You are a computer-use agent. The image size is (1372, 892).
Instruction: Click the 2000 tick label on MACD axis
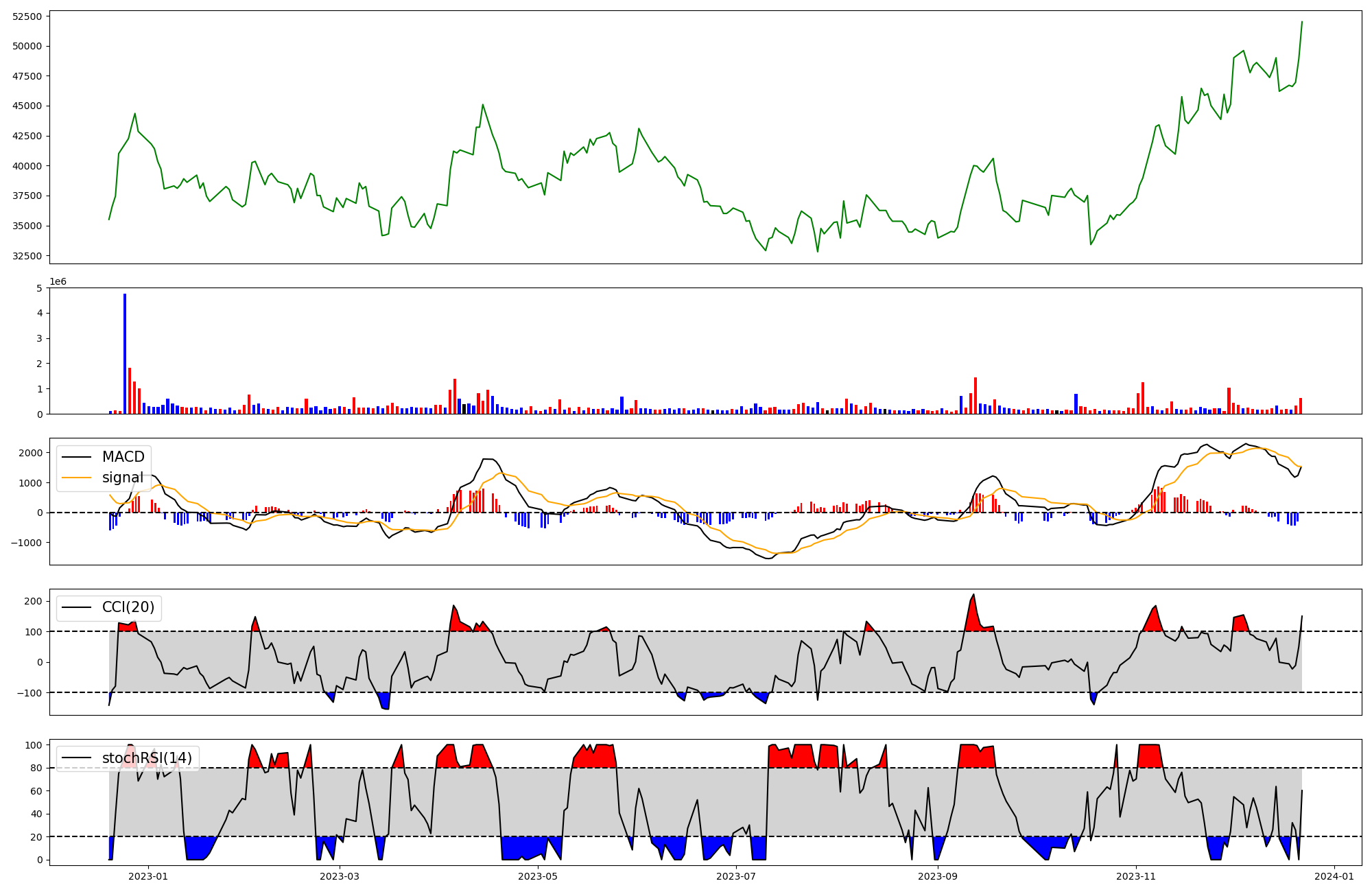[x=31, y=453]
